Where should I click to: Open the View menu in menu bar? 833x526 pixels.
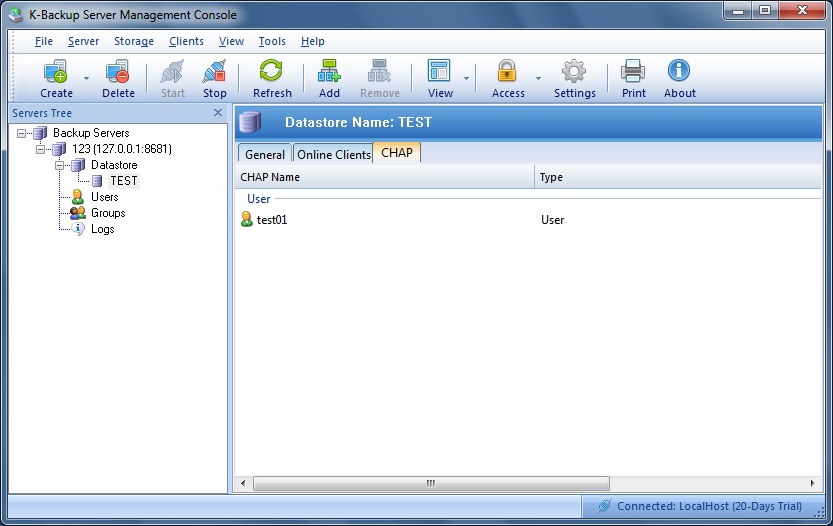[231, 41]
